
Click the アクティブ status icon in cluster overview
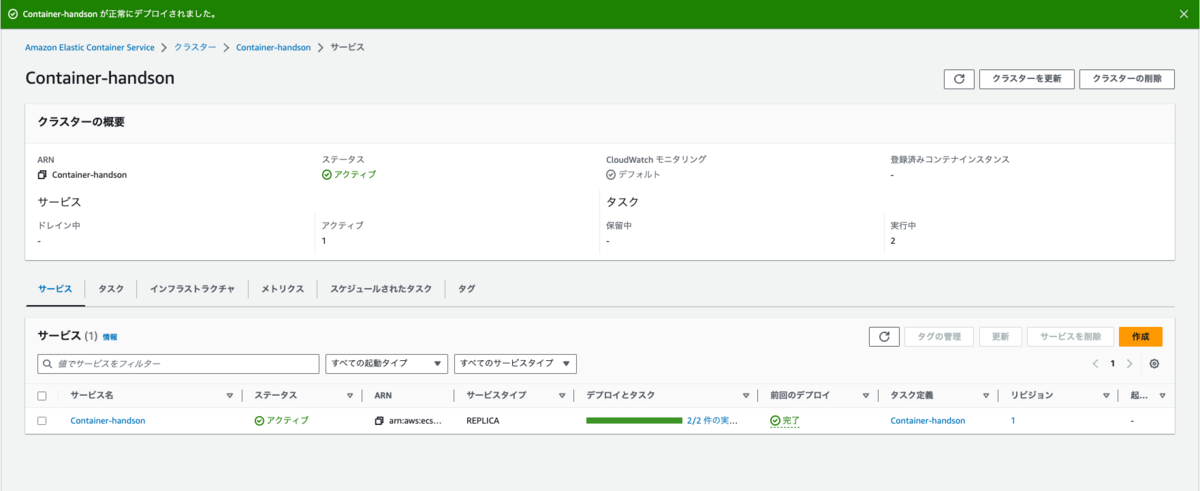[x=327, y=174]
